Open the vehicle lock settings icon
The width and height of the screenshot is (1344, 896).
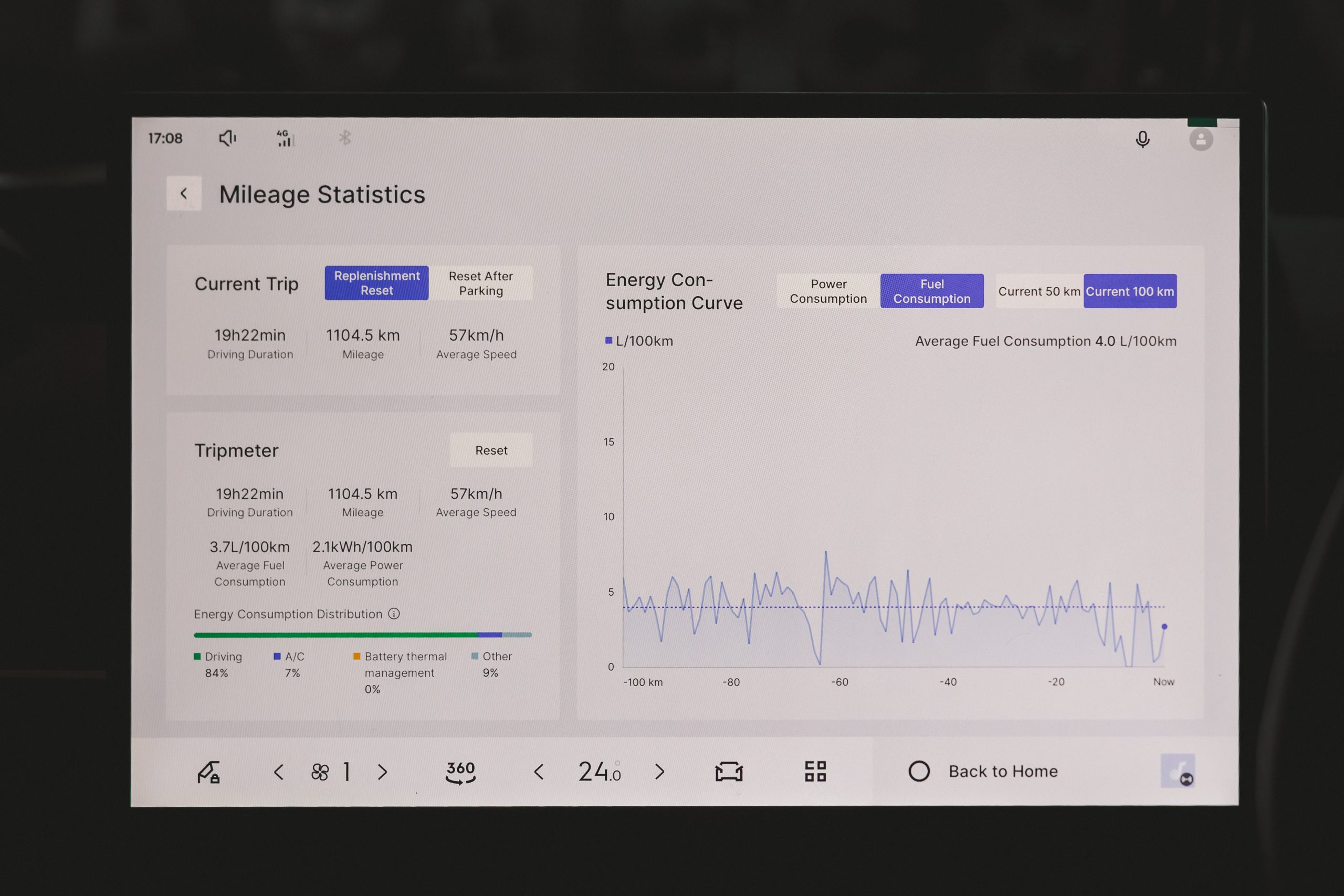click(x=208, y=772)
